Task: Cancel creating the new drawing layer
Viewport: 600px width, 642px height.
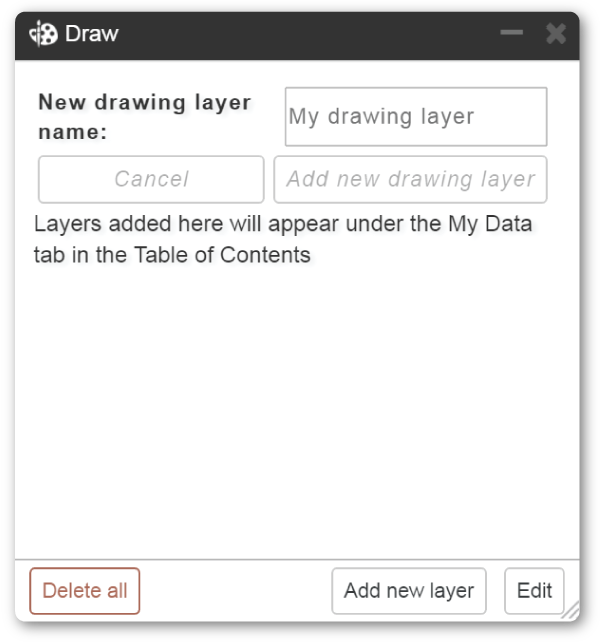Action: coord(151,179)
